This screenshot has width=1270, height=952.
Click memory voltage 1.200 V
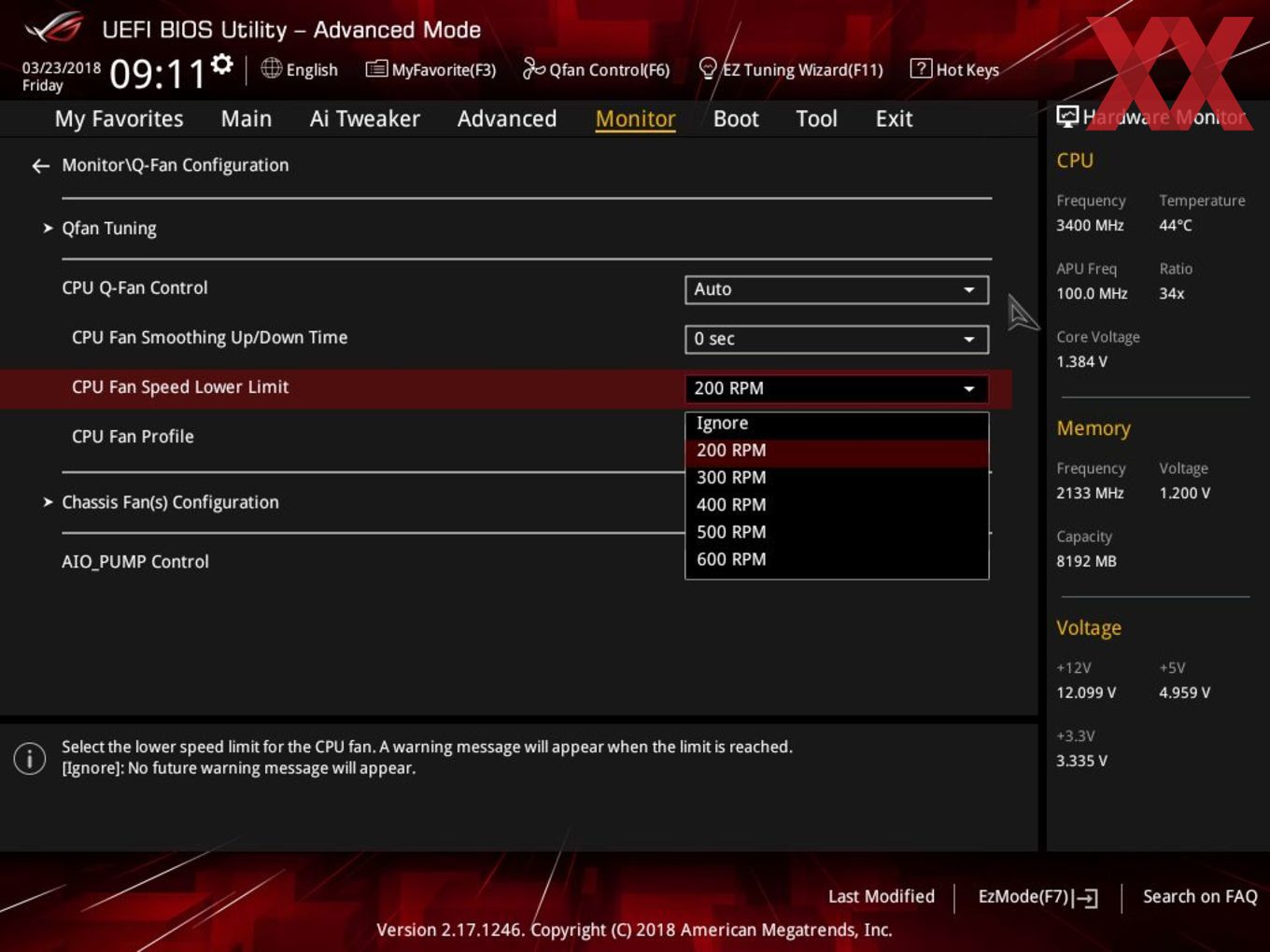(1185, 494)
